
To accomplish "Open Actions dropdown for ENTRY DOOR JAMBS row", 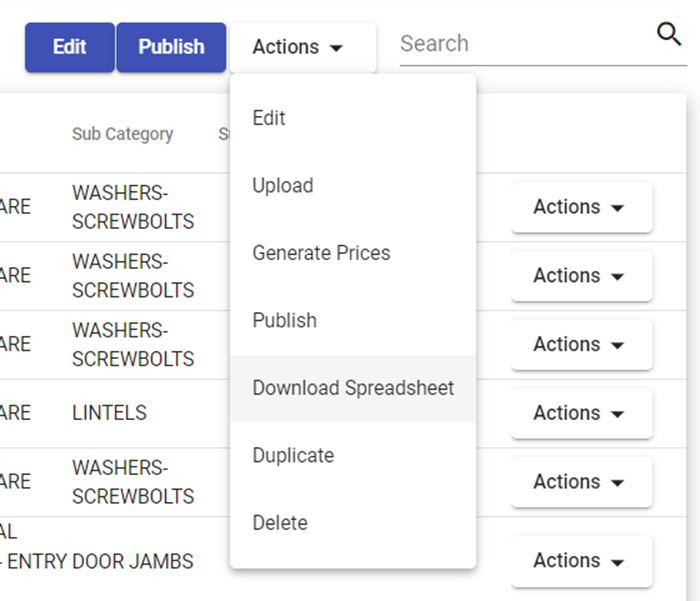I will click(581, 561).
